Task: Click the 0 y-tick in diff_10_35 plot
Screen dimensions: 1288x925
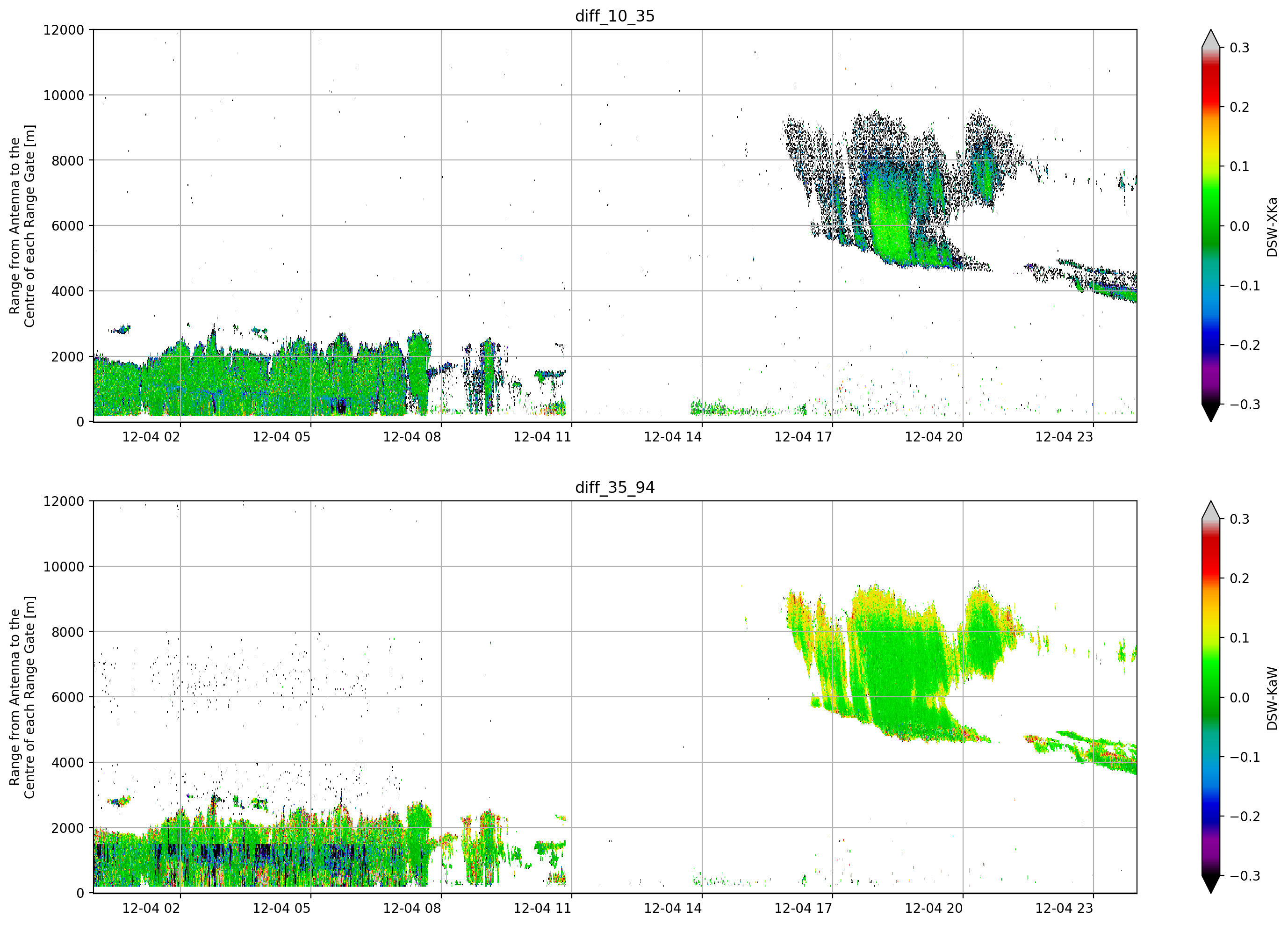Action: pyautogui.click(x=80, y=422)
